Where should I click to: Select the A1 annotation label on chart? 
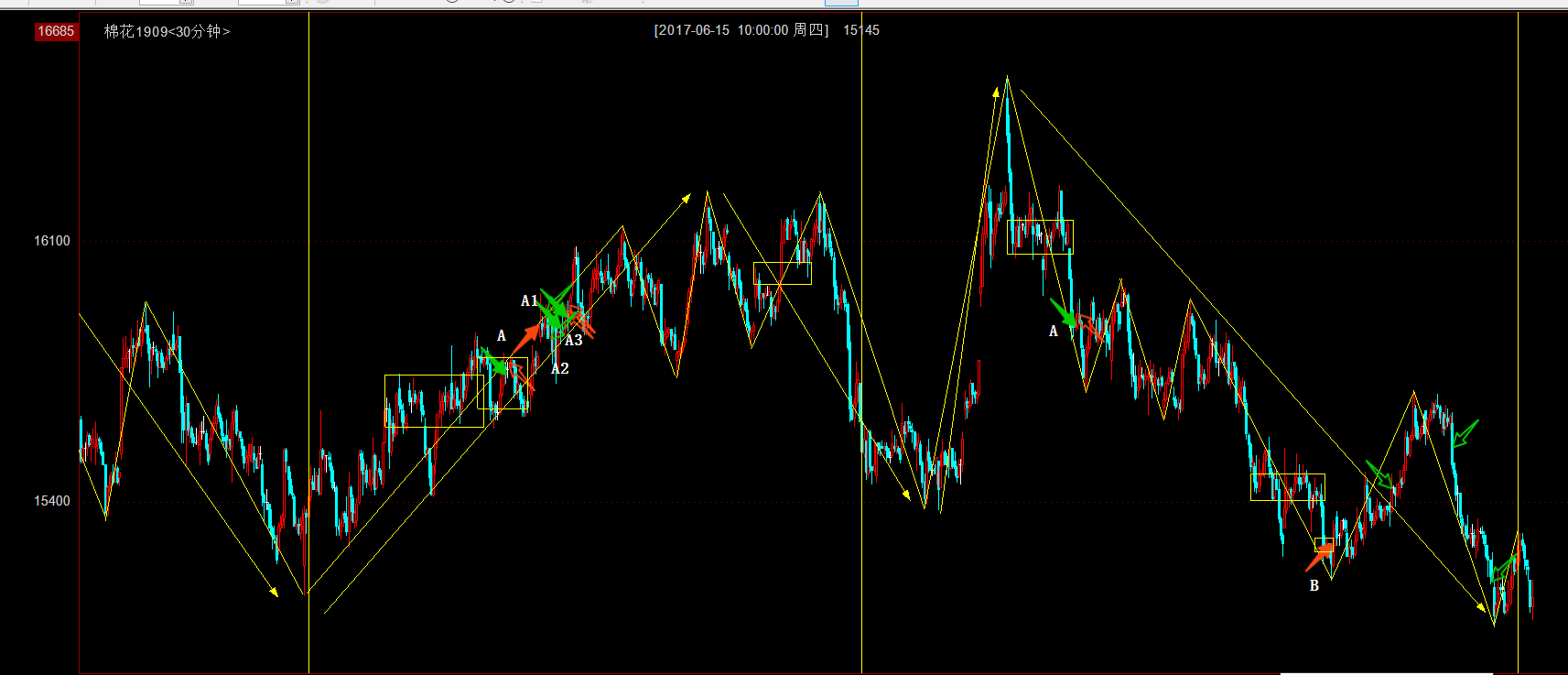tap(529, 300)
